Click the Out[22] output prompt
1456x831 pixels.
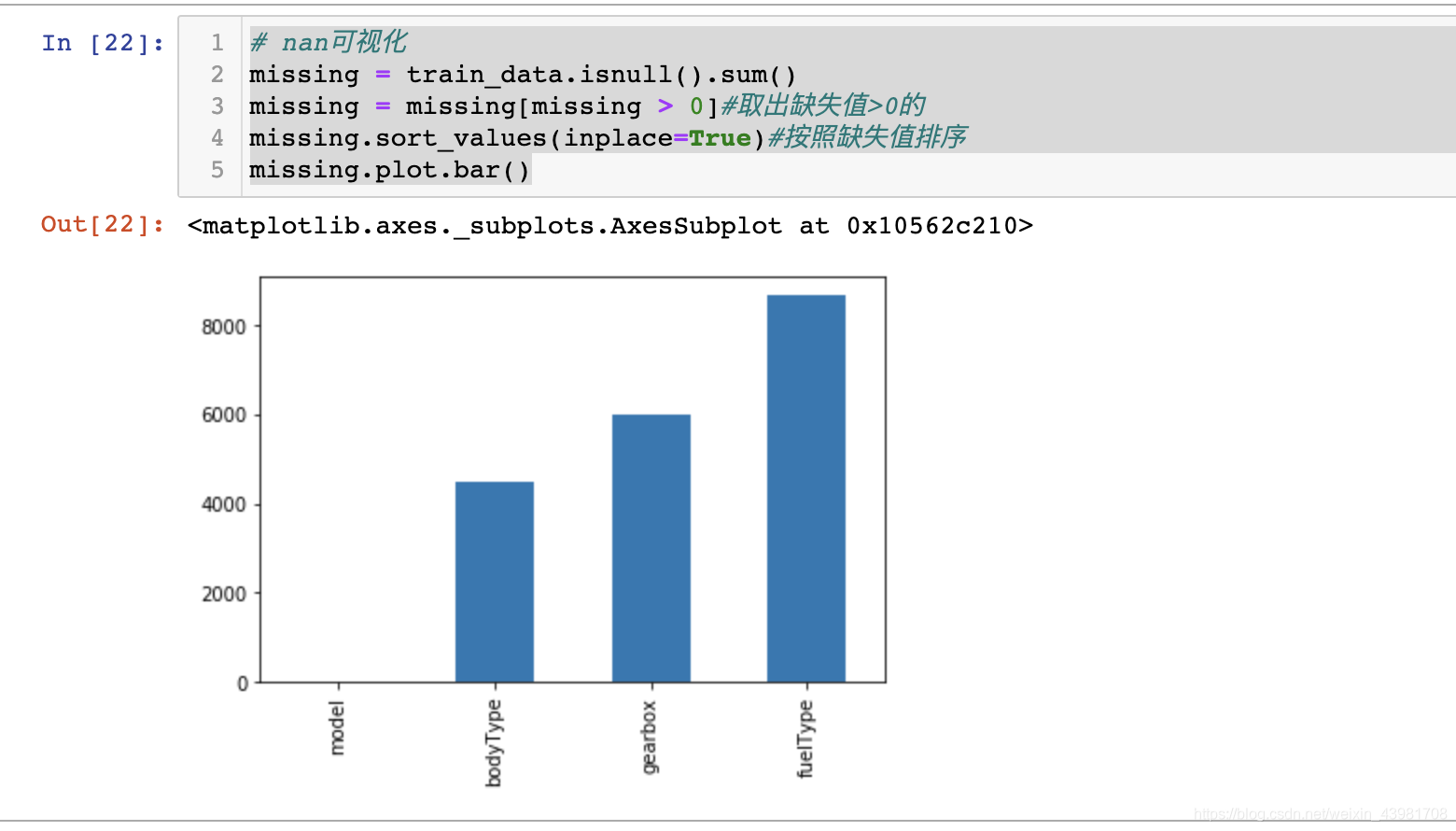click(x=103, y=224)
